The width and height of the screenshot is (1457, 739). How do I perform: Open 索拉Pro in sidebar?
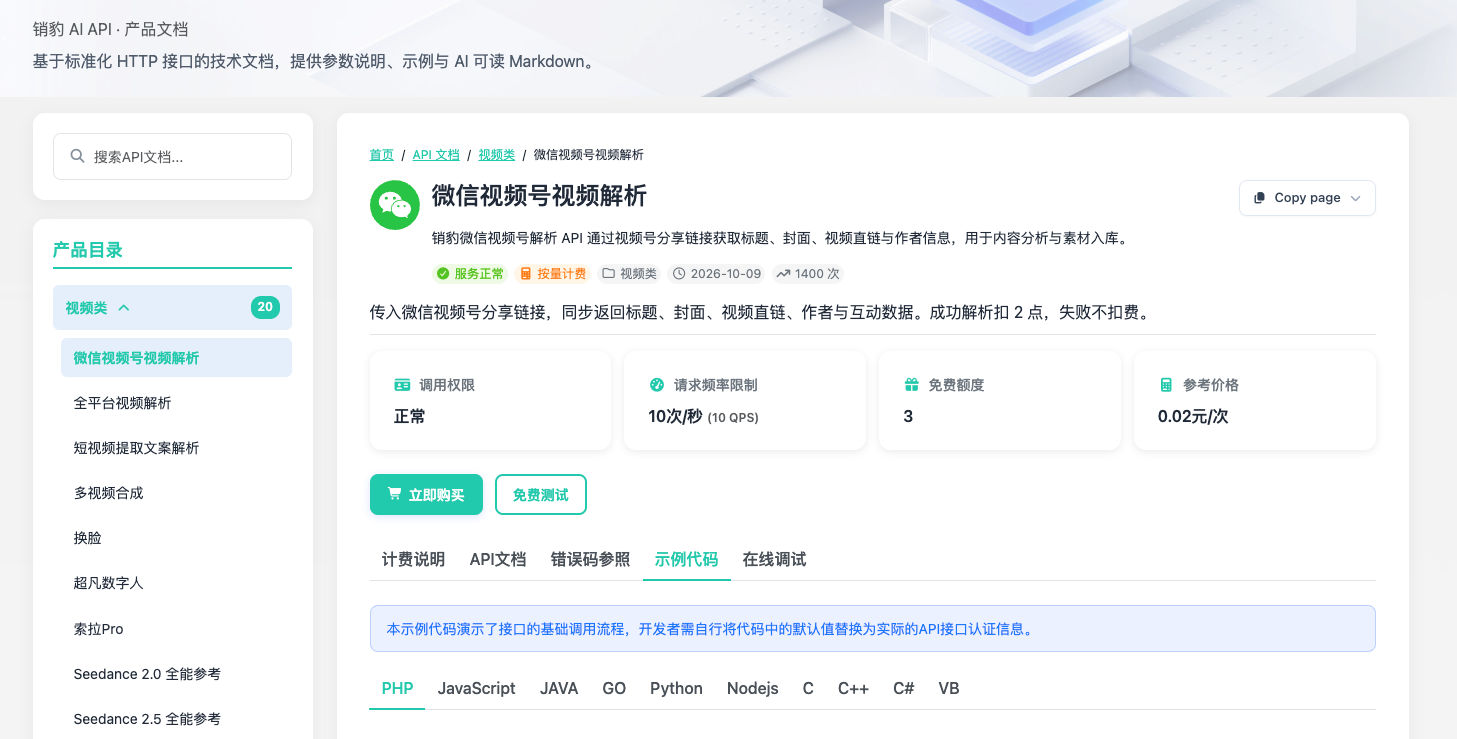click(x=176, y=629)
